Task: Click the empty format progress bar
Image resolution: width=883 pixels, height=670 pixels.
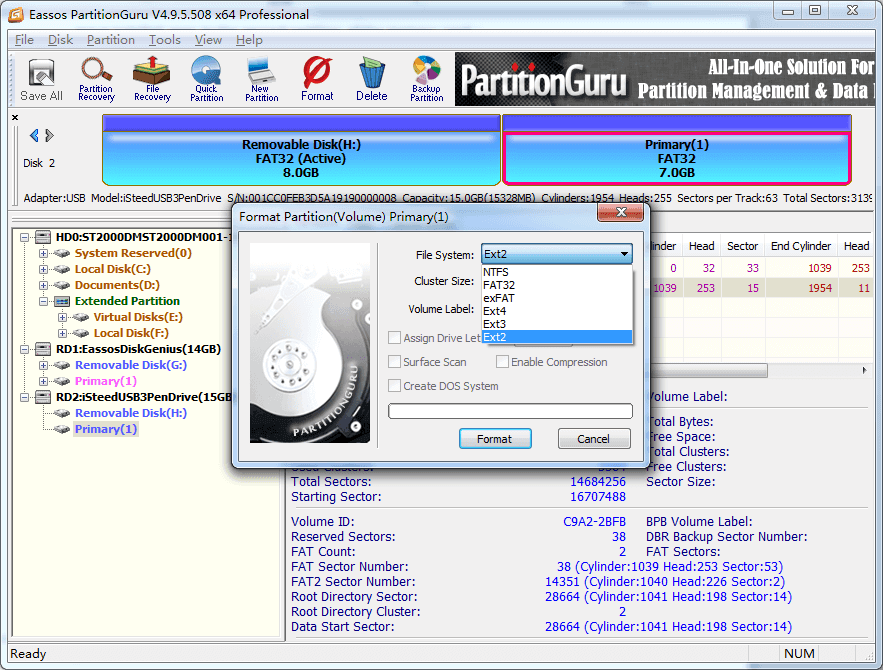Action: coord(510,411)
